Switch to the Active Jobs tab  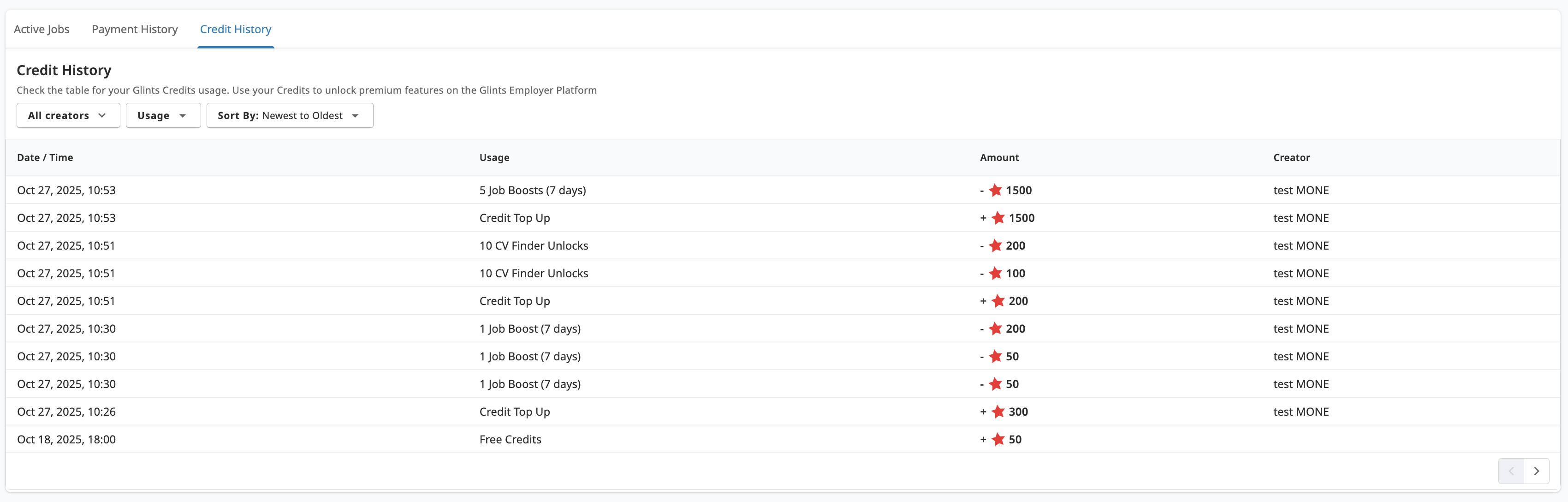[42, 29]
